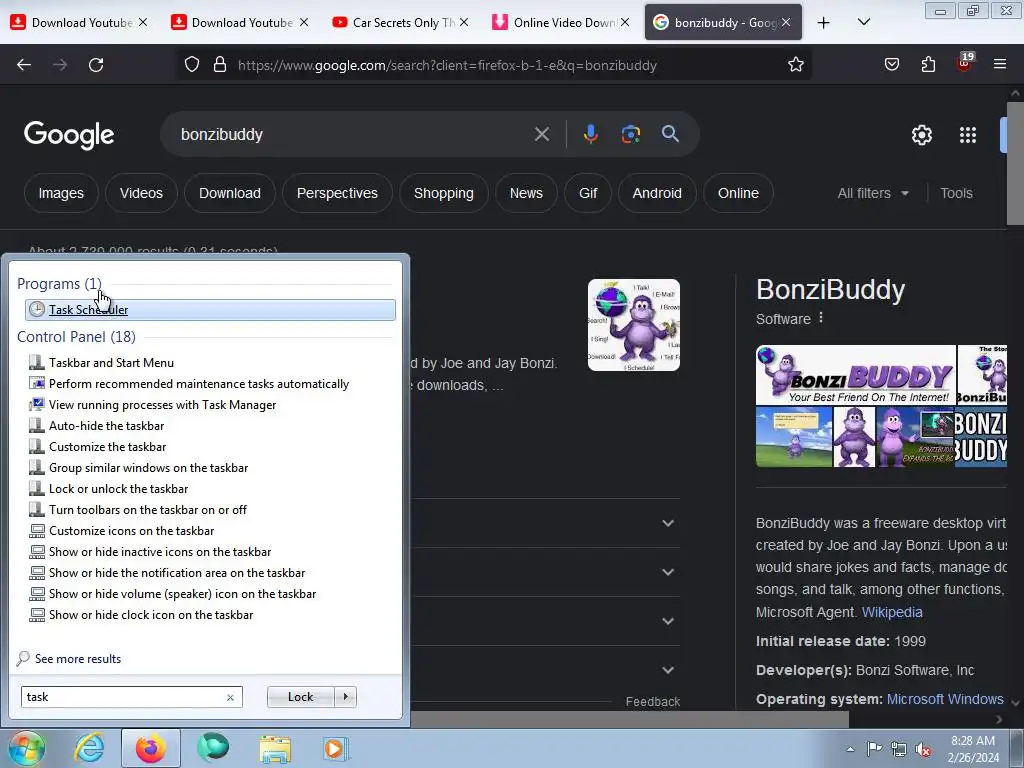Click the Firefox address bar URL

point(447,65)
